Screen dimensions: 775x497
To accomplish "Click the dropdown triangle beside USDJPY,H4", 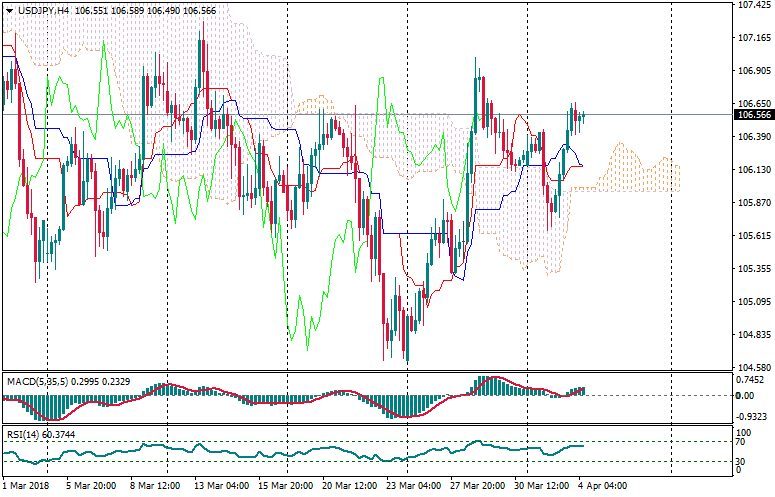I will tap(9, 10).
